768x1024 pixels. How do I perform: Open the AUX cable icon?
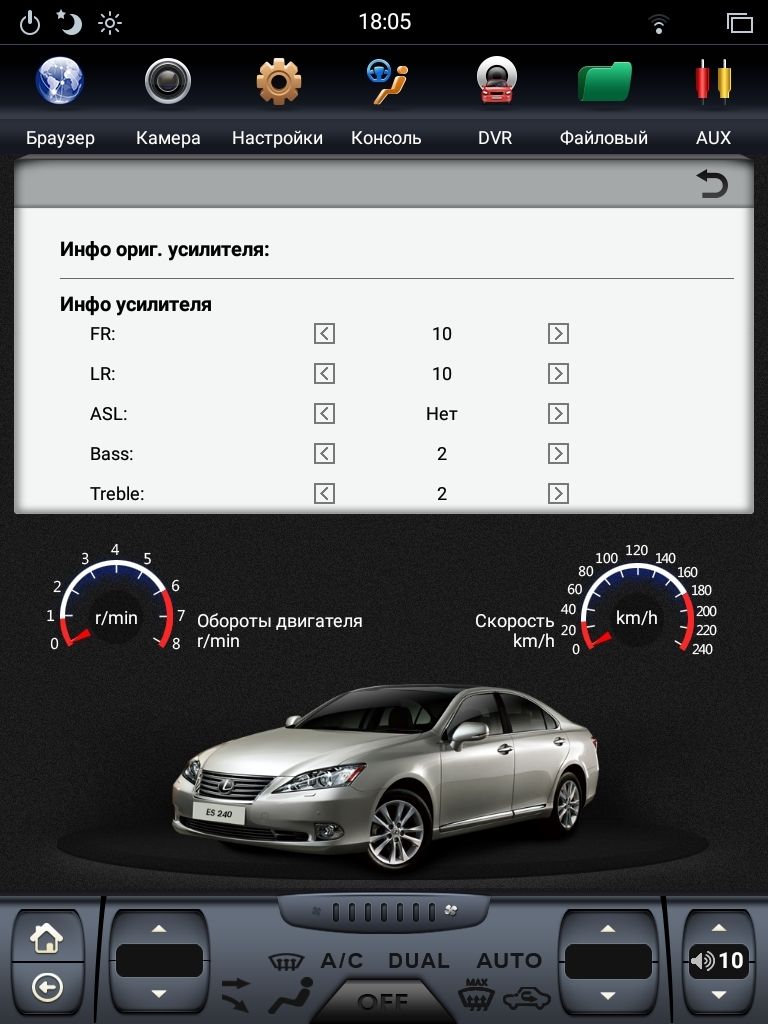tap(713, 81)
